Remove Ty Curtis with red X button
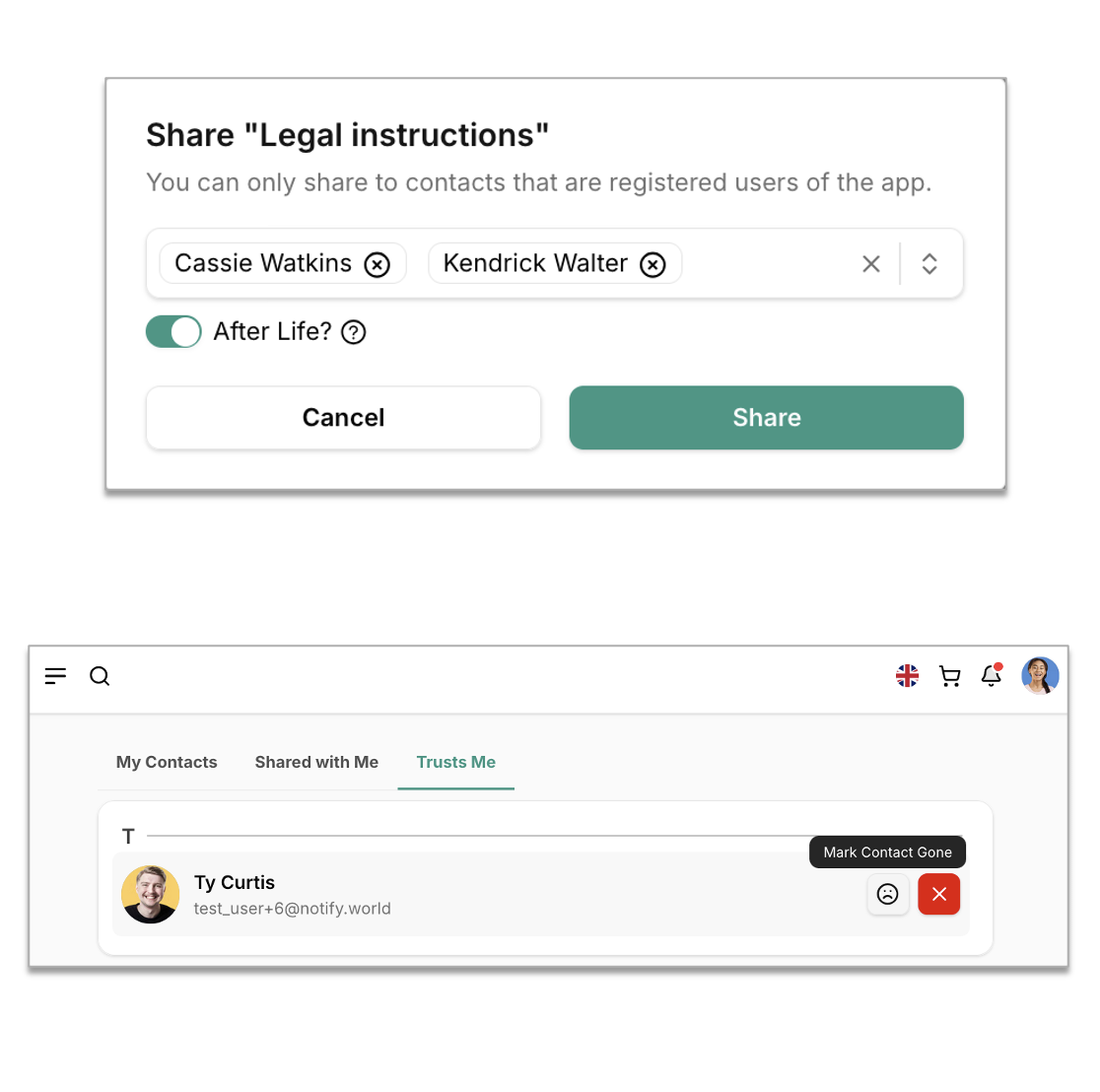 click(939, 894)
